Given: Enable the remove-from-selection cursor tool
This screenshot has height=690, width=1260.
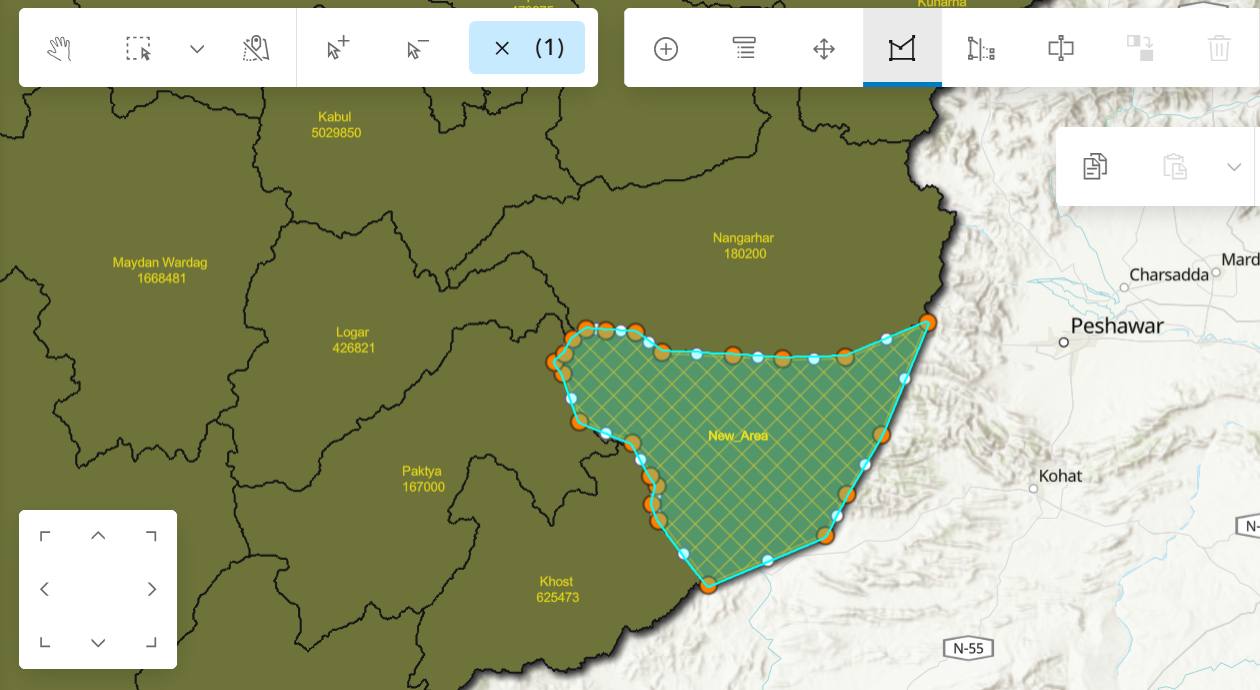Looking at the screenshot, I should pyautogui.click(x=414, y=47).
